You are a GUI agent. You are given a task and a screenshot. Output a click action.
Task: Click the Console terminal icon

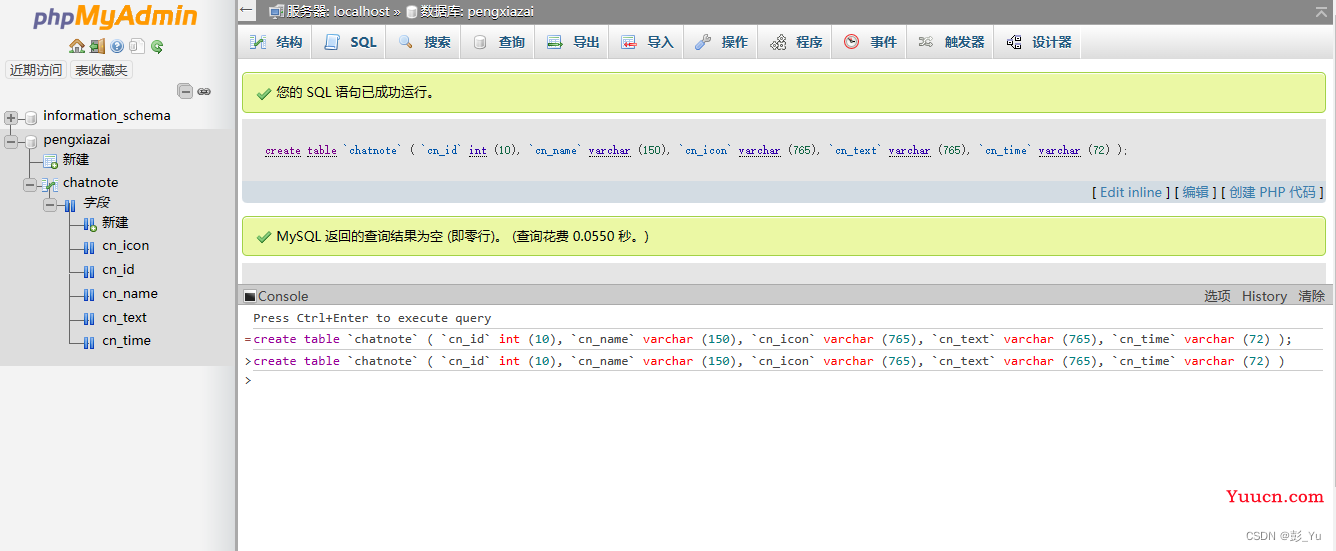pos(250,296)
